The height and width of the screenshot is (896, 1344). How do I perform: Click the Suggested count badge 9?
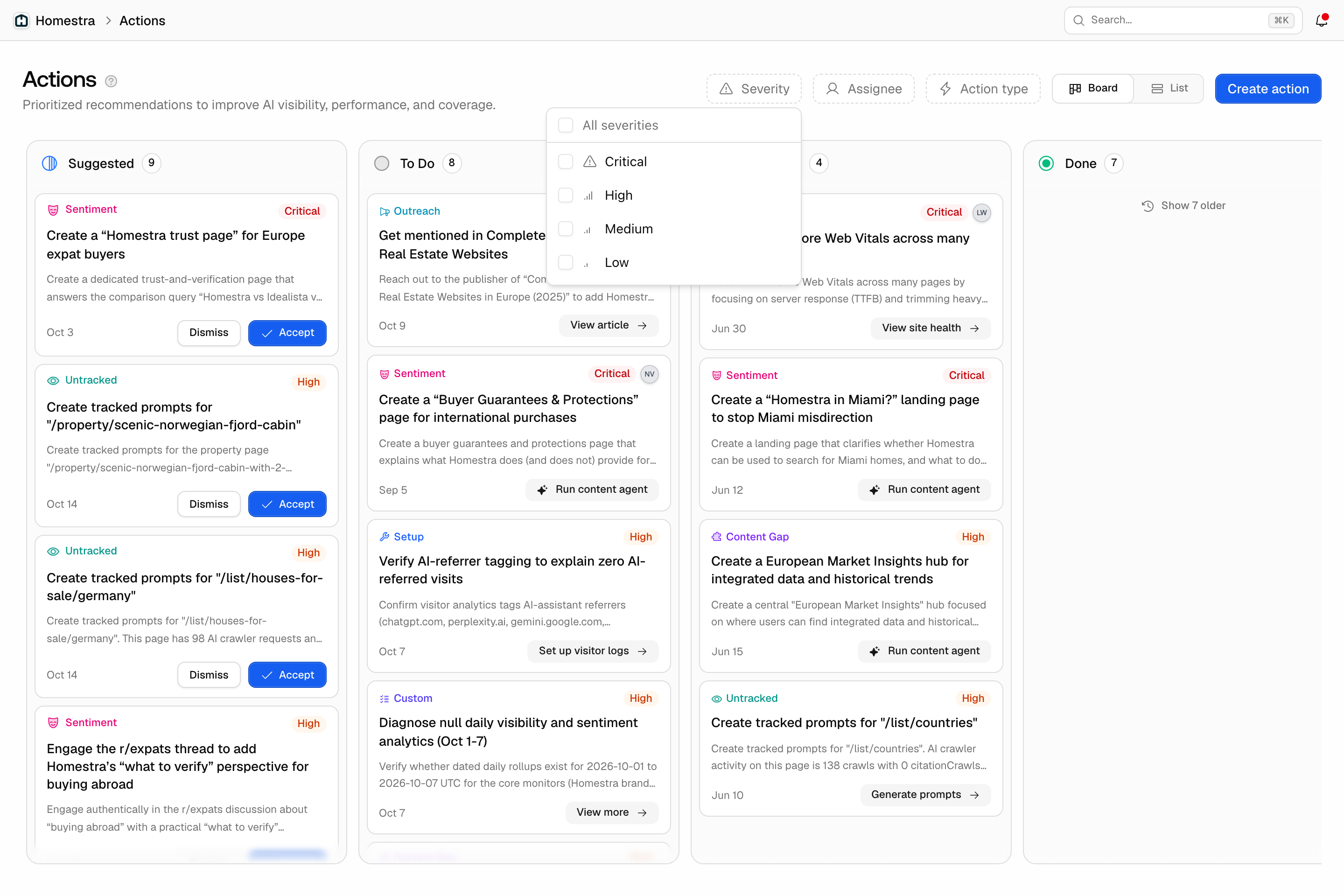[151, 163]
